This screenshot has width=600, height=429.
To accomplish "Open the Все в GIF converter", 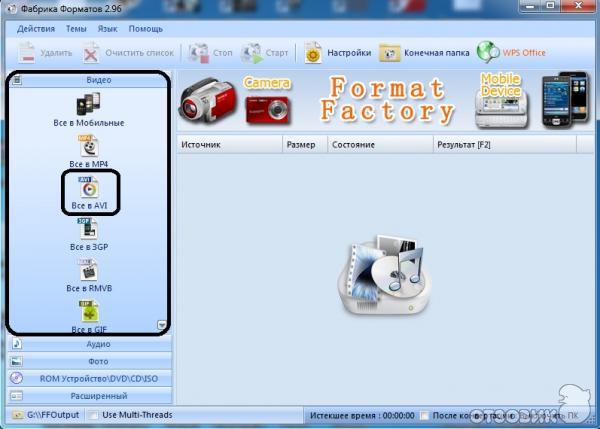I will click(x=89, y=314).
